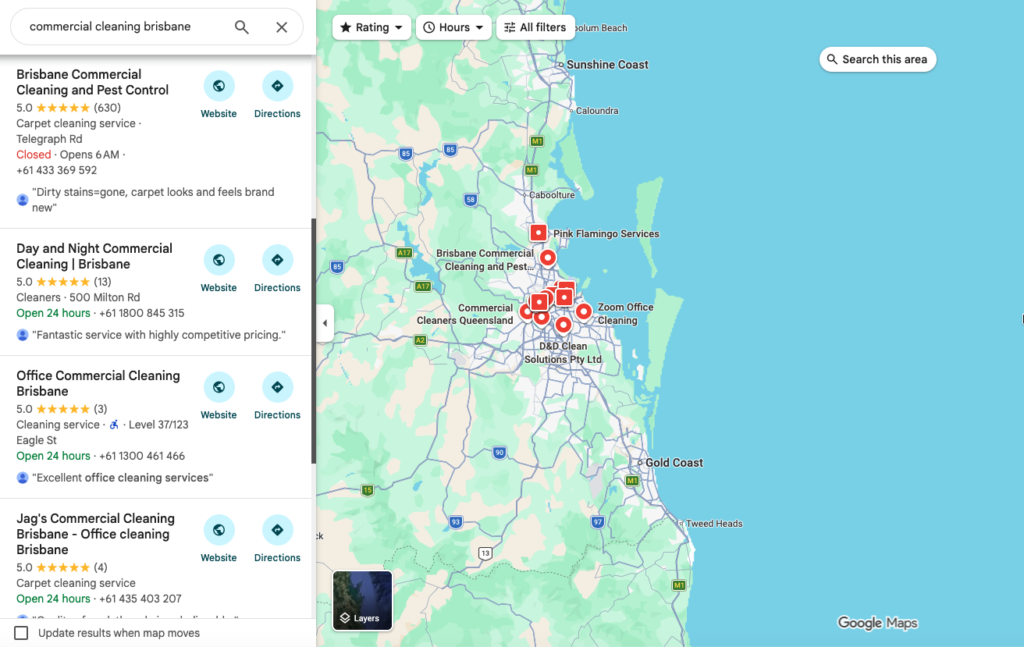The image size is (1024, 647).
Task: Click the Caloundra map label
Action: point(597,111)
